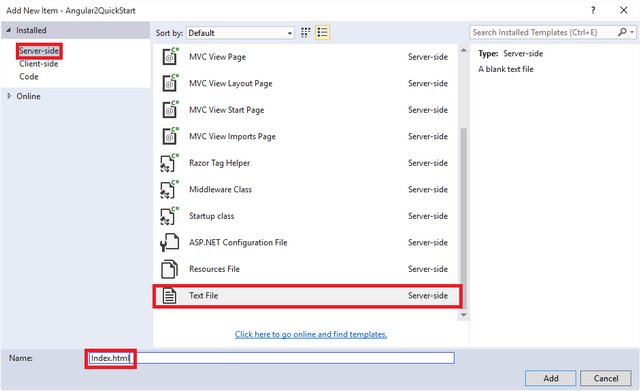
Task: Click the template list scroll down arrow
Action: [x=463, y=315]
